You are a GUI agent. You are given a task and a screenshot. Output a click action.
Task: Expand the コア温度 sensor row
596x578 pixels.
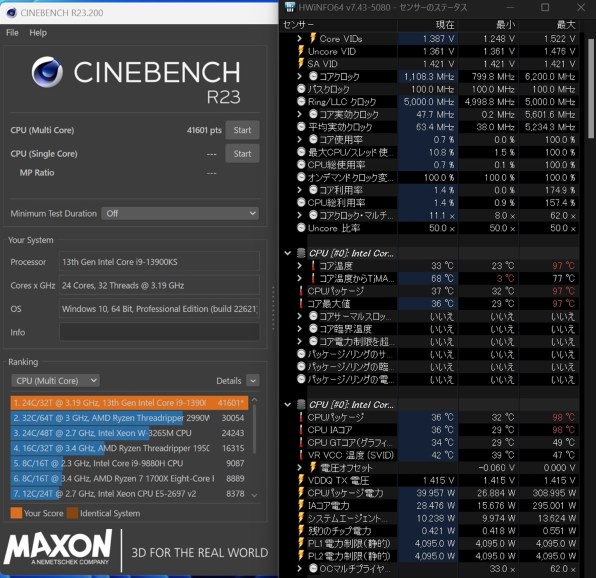tap(300, 266)
